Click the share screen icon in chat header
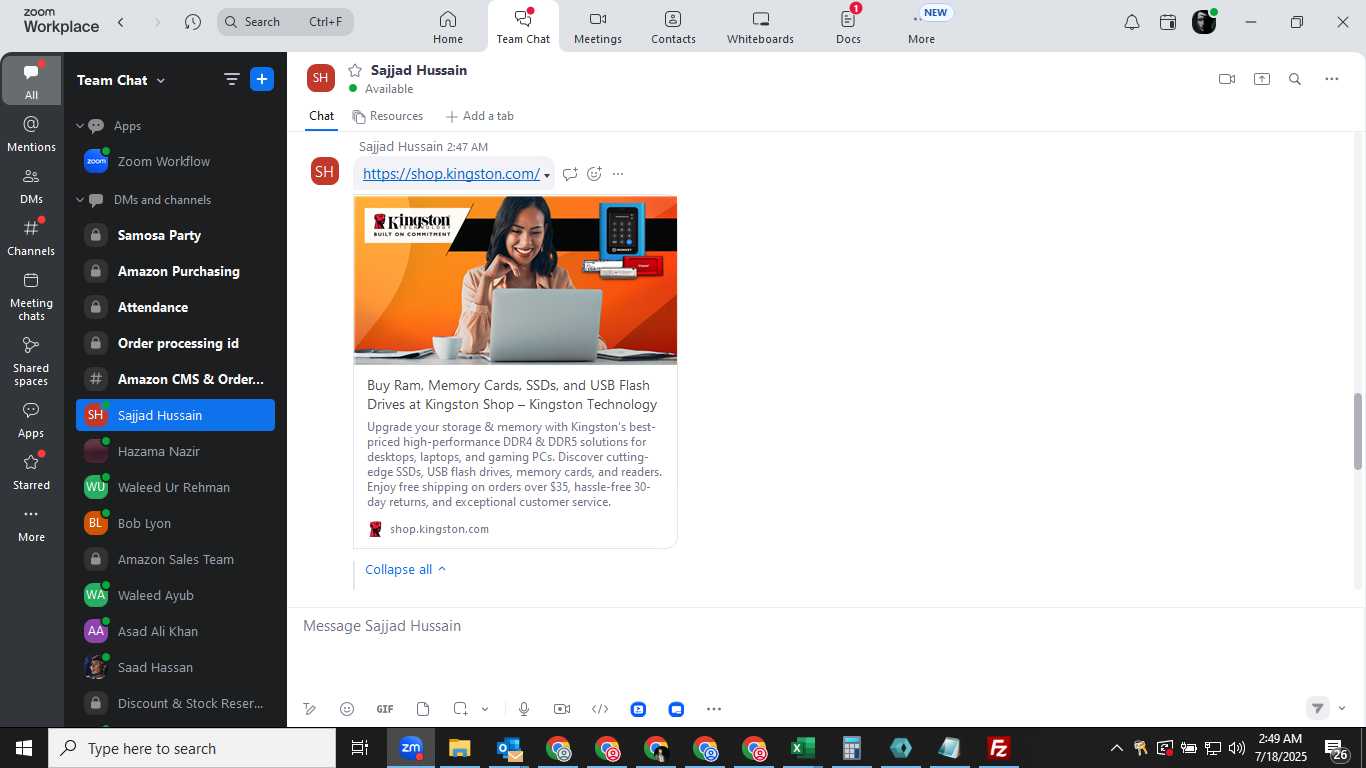Image resolution: width=1366 pixels, height=768 pixels. (x=1262, y=79)
